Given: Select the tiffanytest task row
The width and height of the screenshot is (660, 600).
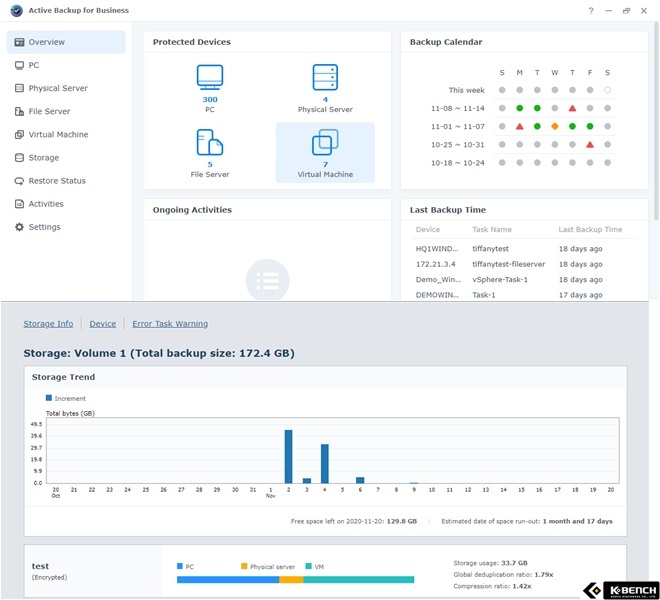Looking at the screenshot, I should point(524,249).
